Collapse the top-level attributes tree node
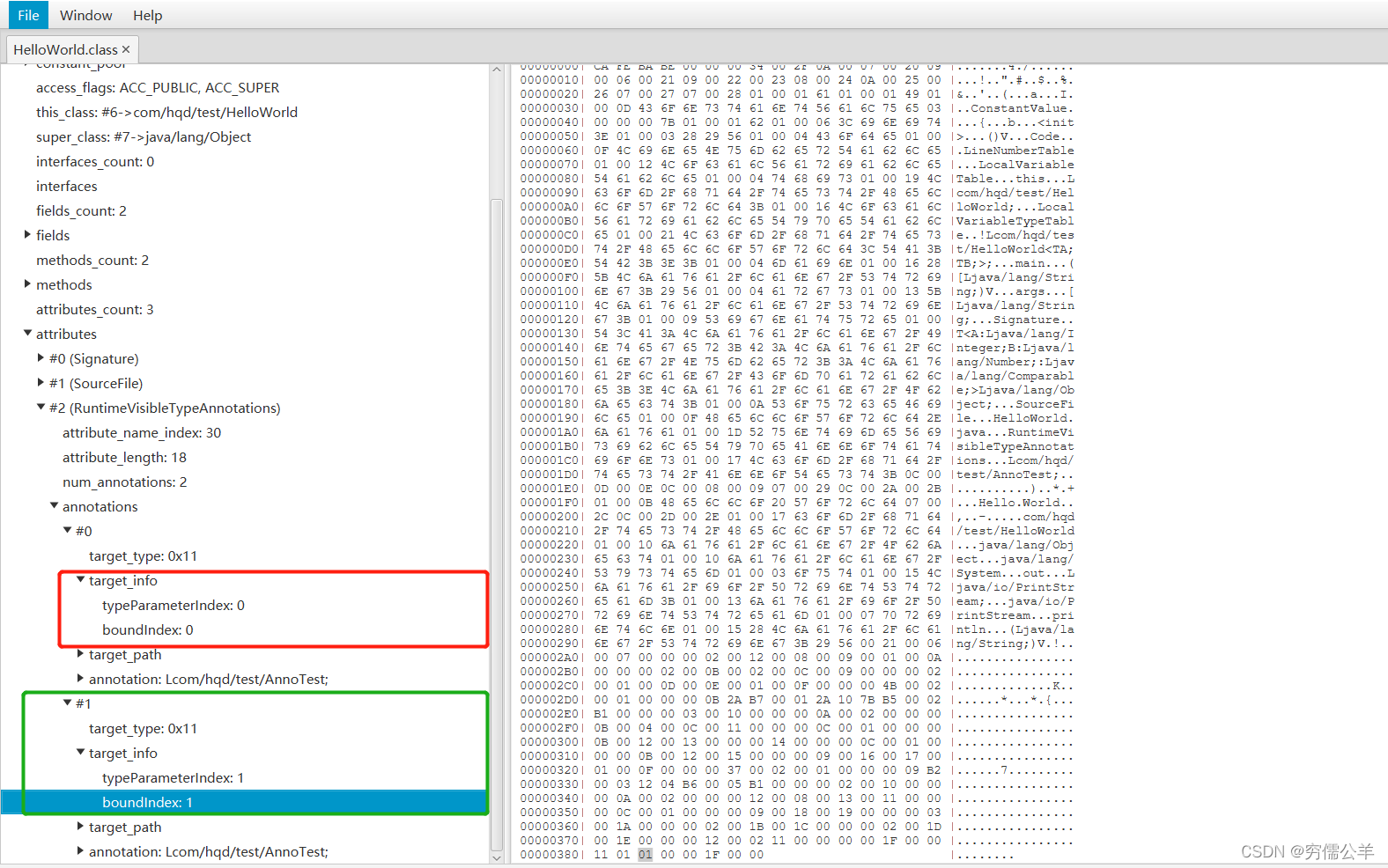The image size is (1388, 868). [x=27, y=334]
